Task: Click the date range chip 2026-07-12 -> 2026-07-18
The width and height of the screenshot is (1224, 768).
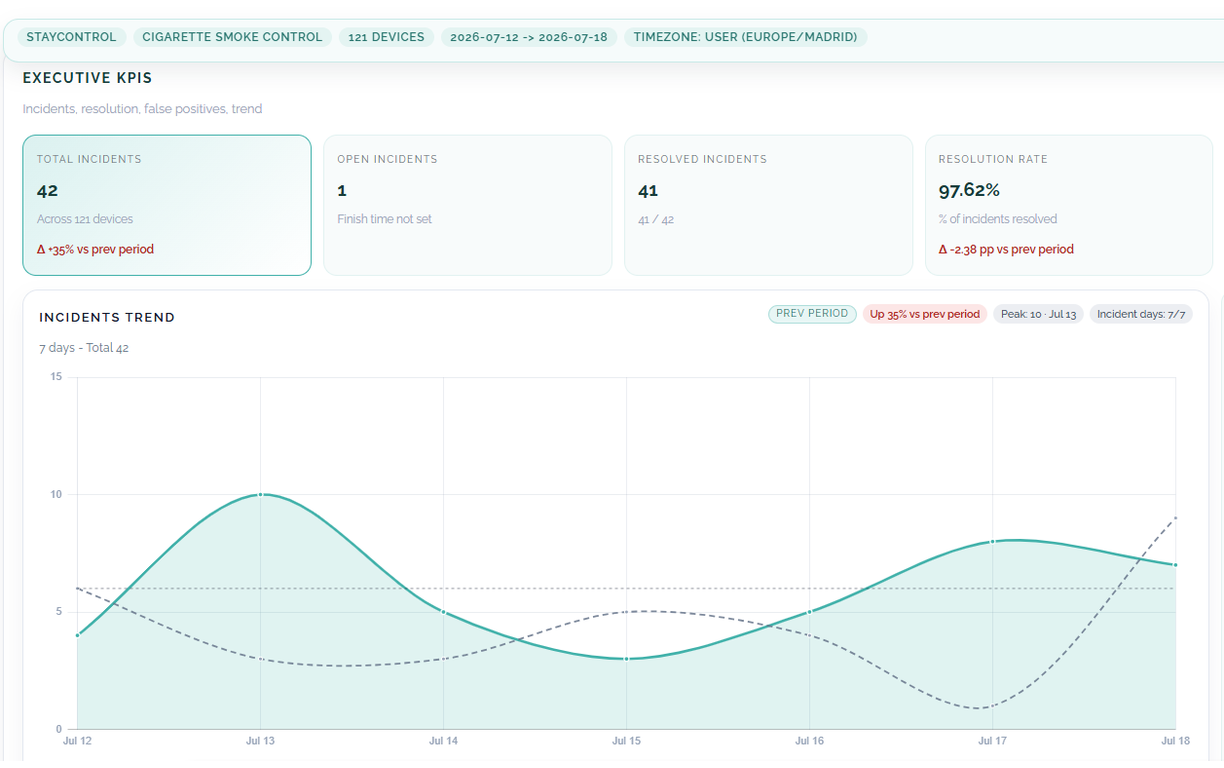Action: (x=529, y=37)
